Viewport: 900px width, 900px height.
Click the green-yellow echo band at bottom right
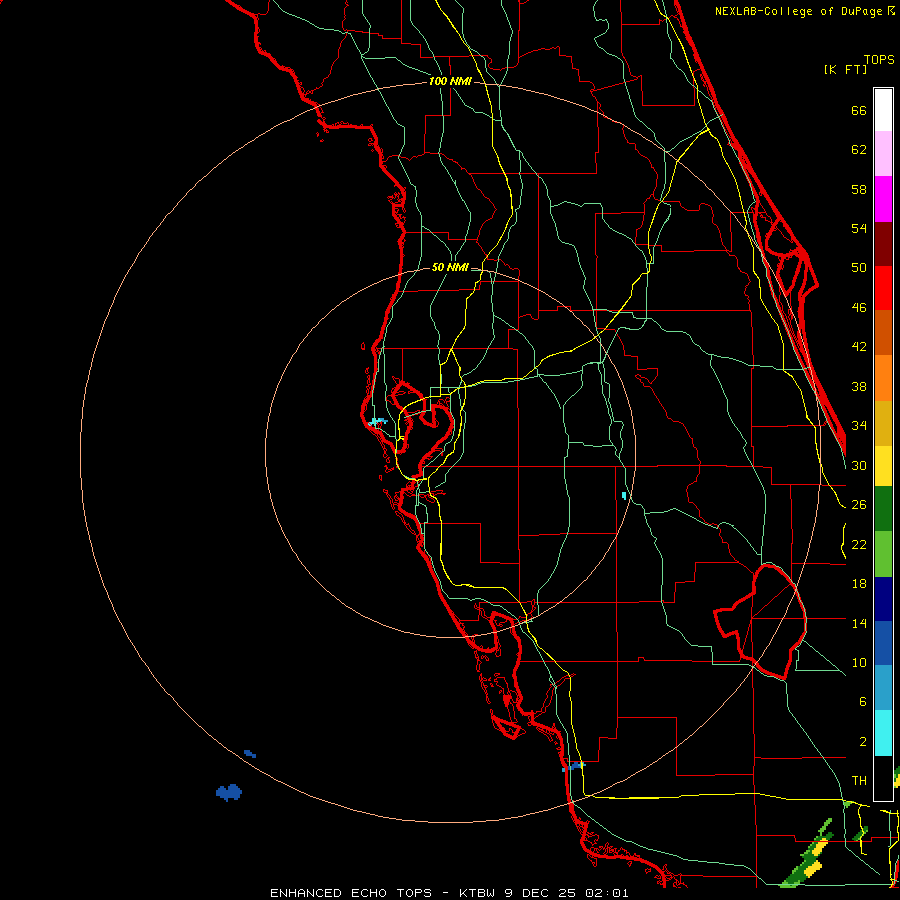pyautogui.click(x=808, y=855)
